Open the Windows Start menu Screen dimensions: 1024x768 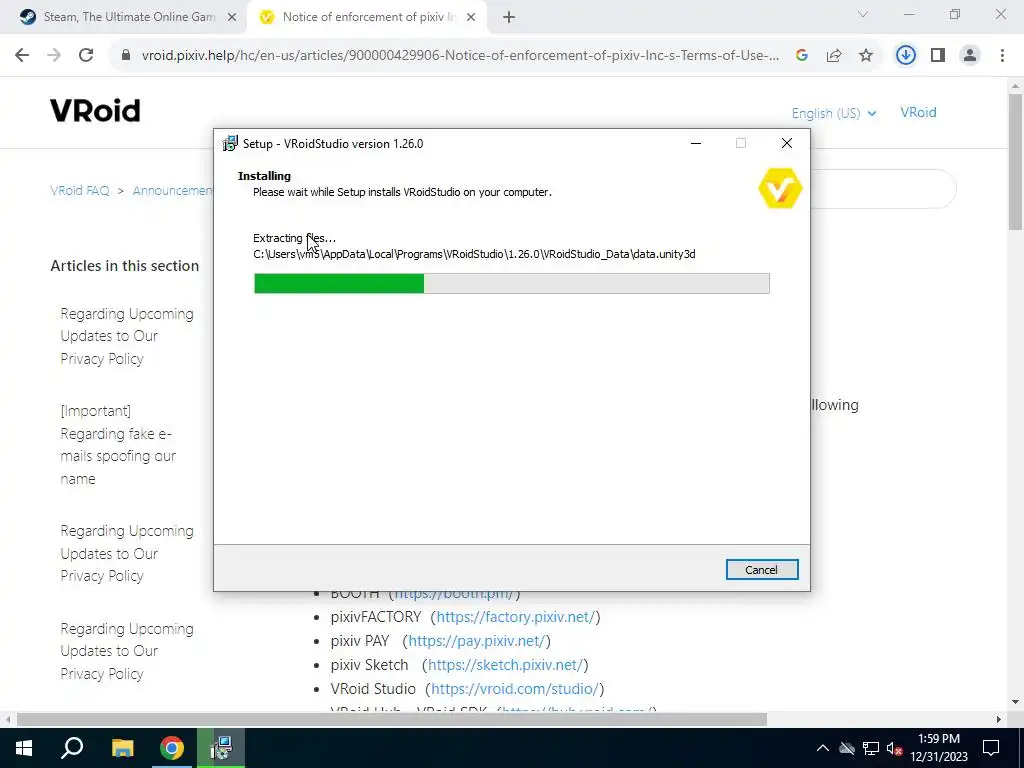24,748
